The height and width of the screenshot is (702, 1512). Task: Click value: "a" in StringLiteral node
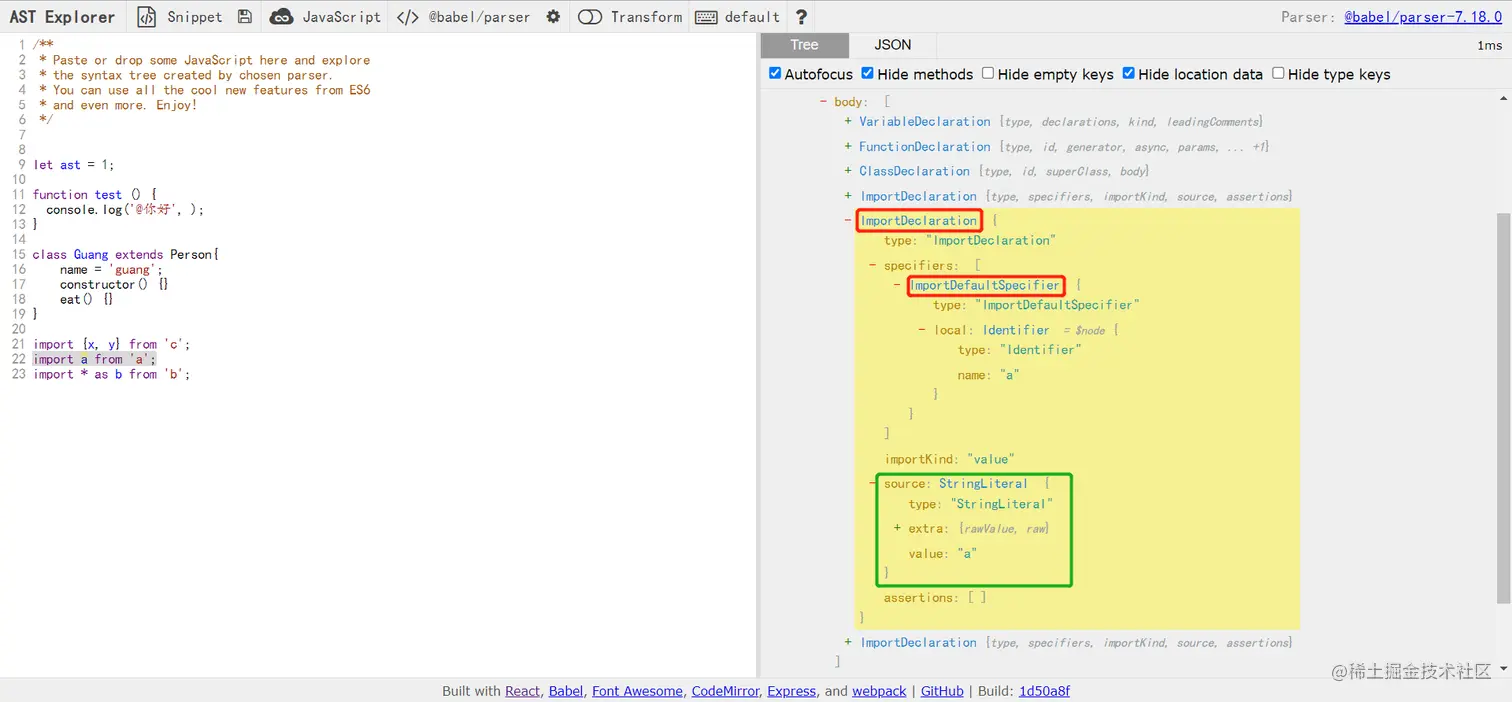point(942,554)
